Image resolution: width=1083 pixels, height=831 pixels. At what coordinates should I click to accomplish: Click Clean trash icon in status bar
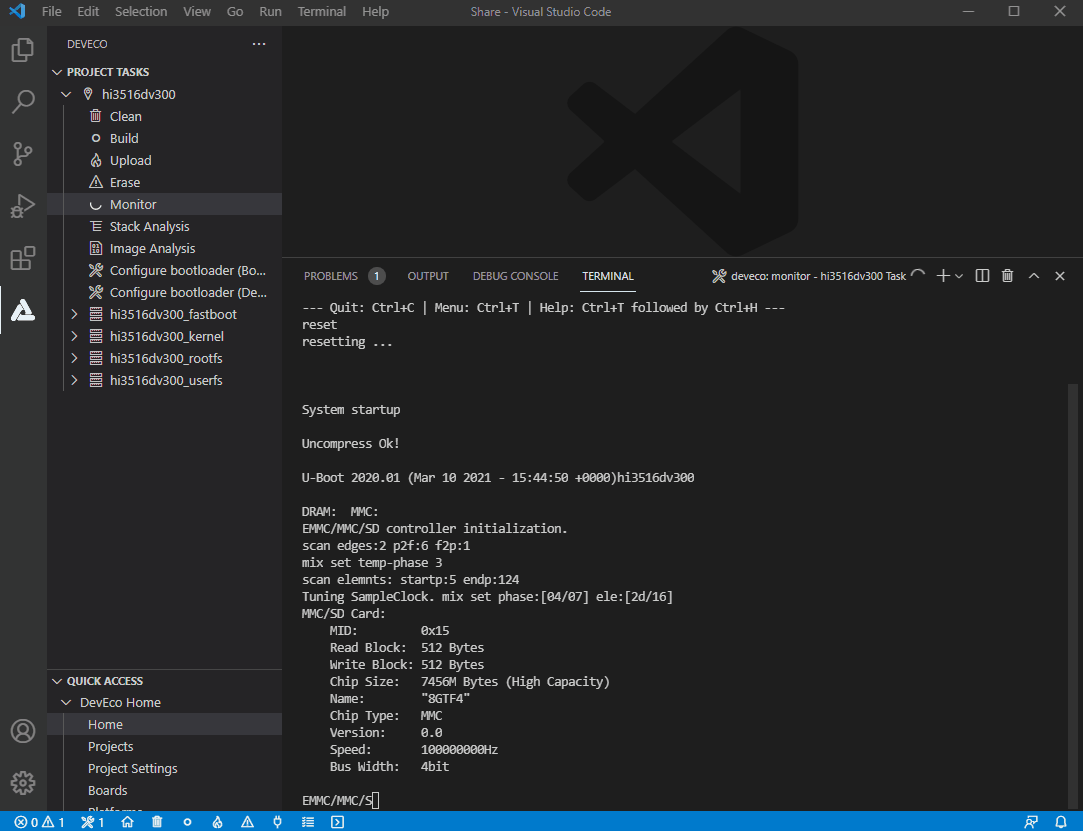157,822
